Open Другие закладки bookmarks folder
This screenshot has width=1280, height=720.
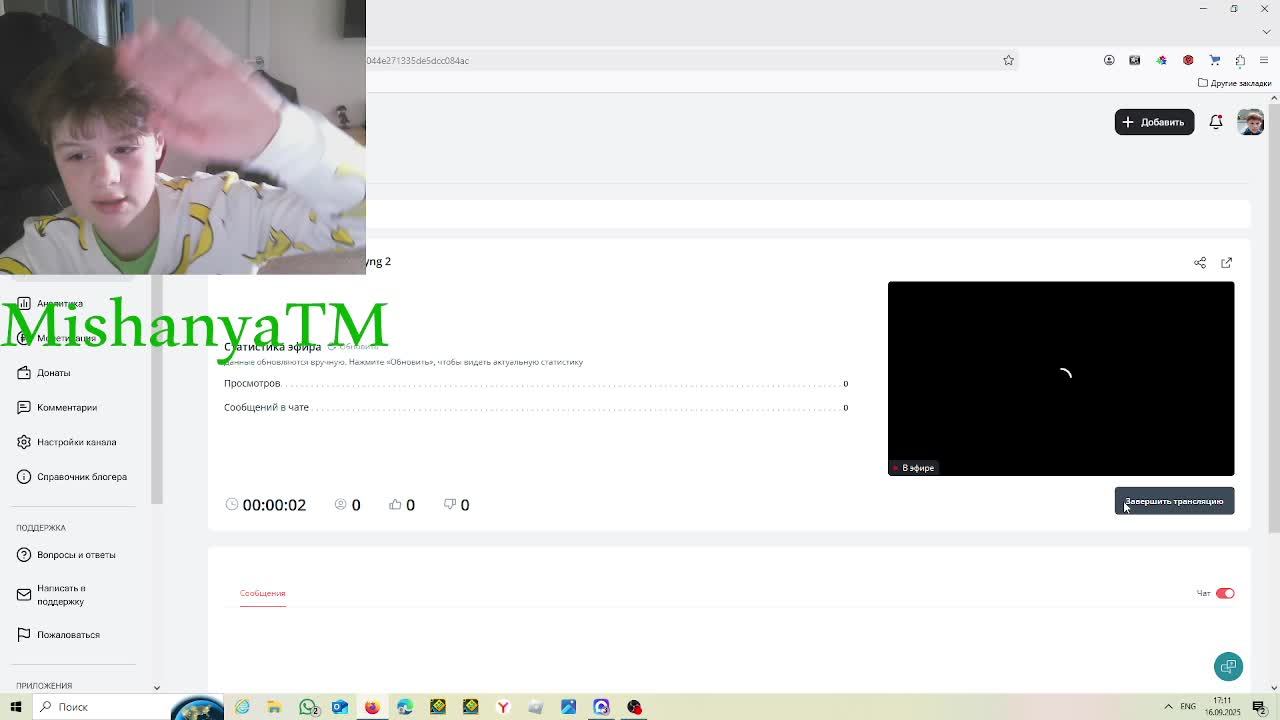click(1234, 83)
